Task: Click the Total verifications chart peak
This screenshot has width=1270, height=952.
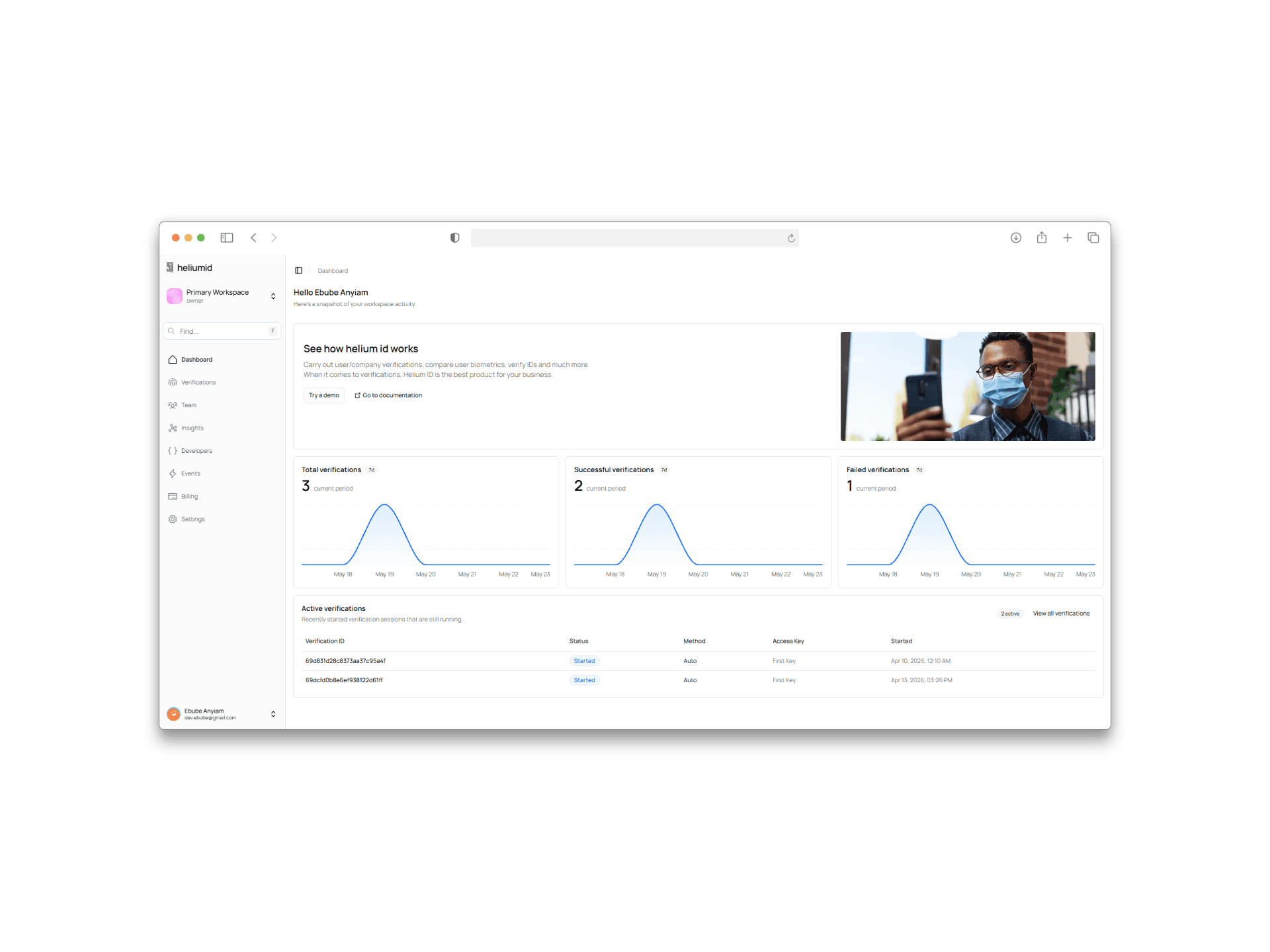Action: point(384,505)
